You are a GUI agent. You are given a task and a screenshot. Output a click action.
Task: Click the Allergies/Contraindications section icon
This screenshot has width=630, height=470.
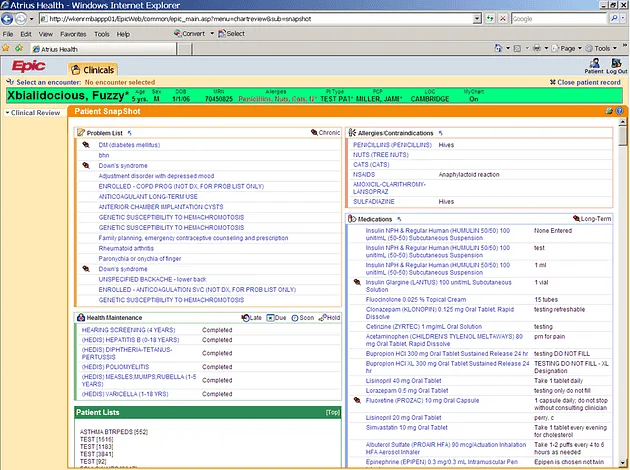pyautogui.click(x=352, y=133)
